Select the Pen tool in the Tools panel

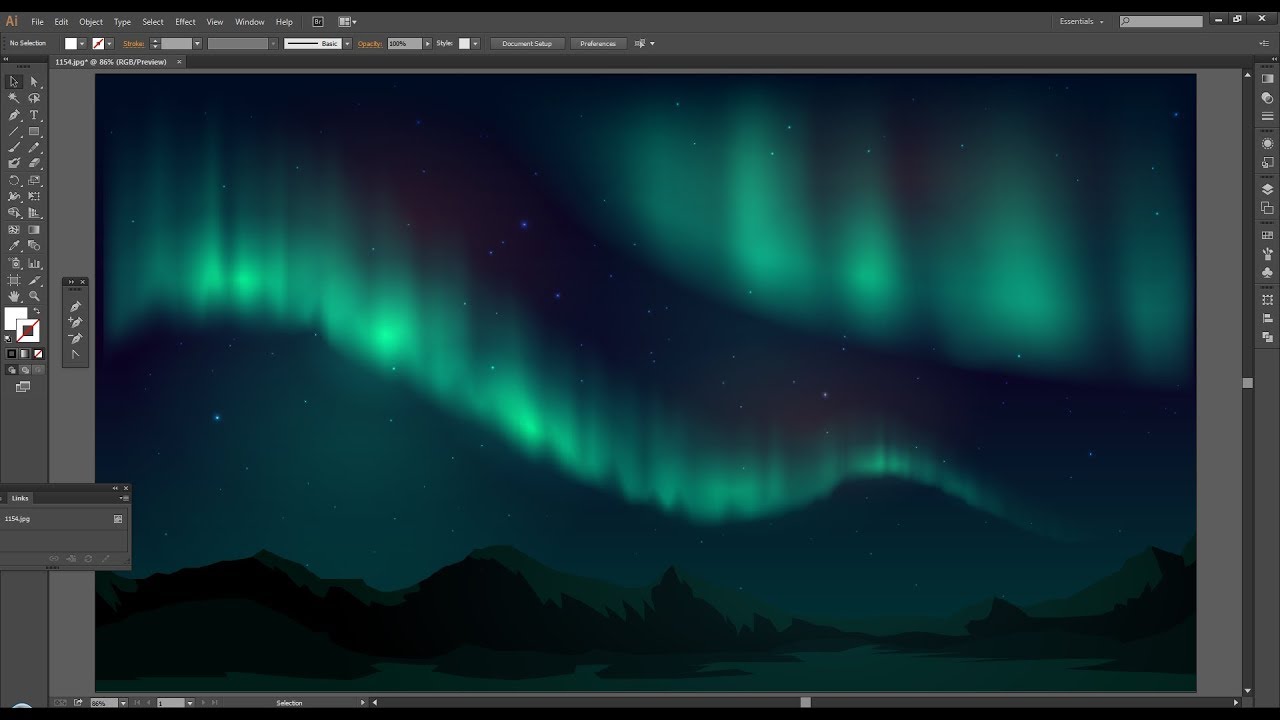14,115
